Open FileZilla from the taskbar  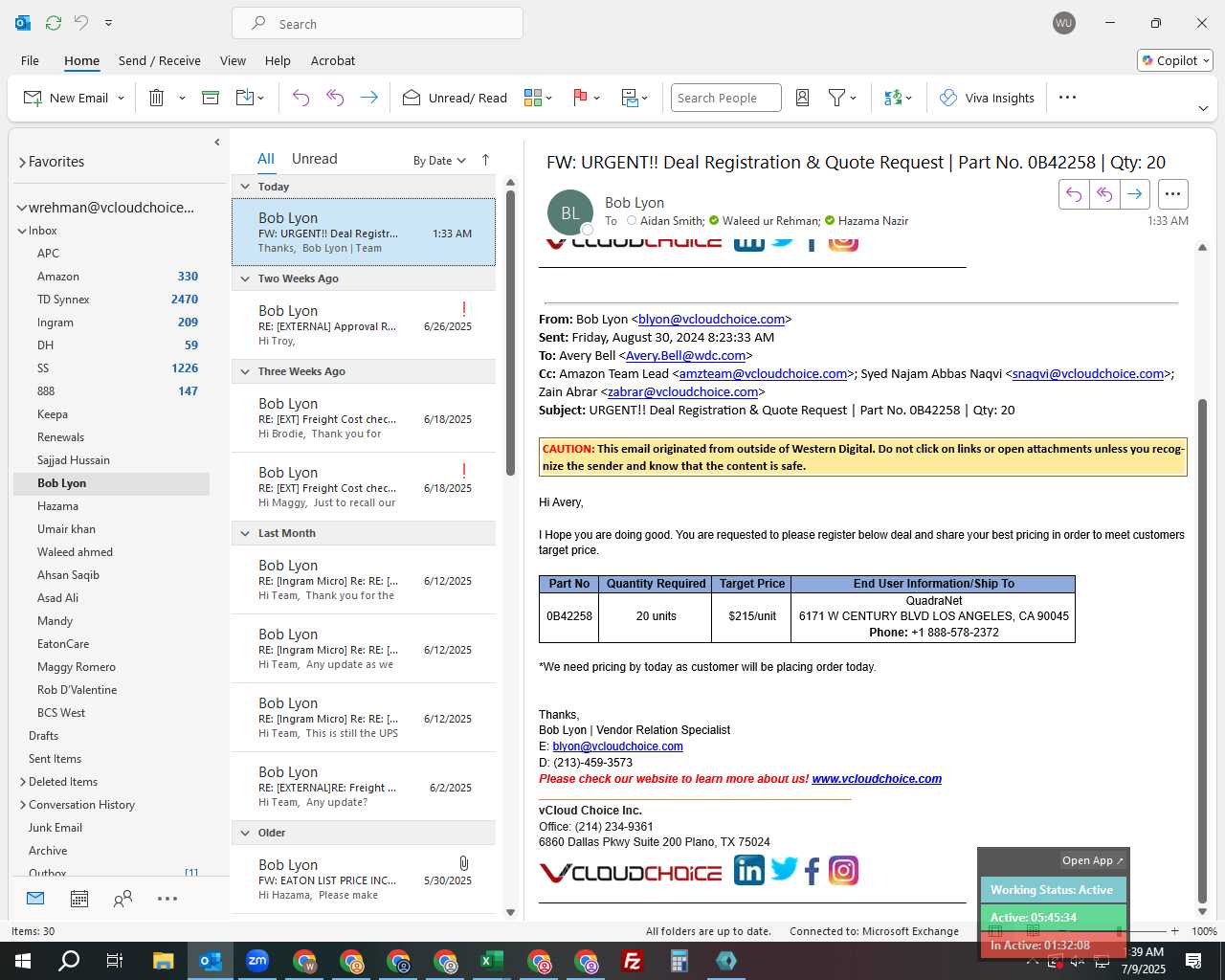633,961
